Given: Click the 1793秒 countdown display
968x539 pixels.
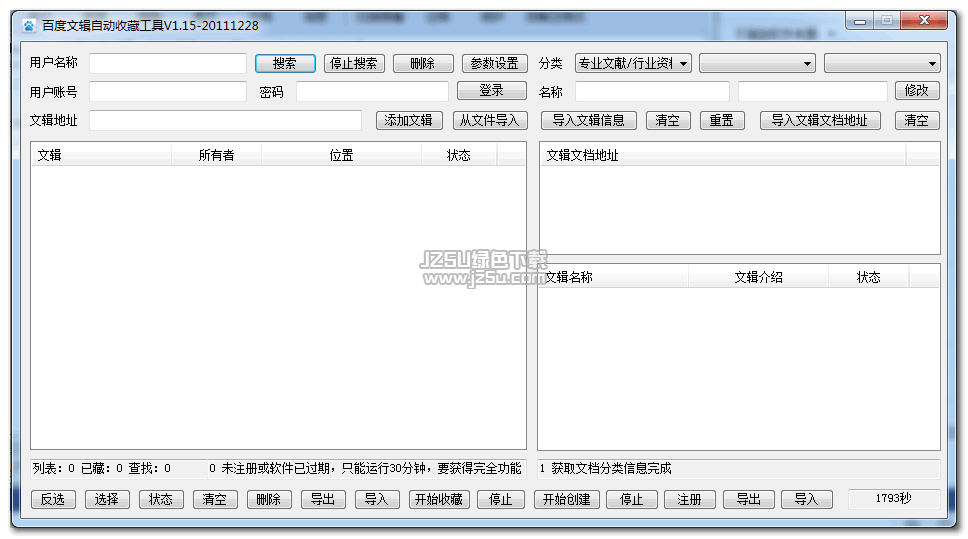Looking at the screenshot, I should point(894,498).
